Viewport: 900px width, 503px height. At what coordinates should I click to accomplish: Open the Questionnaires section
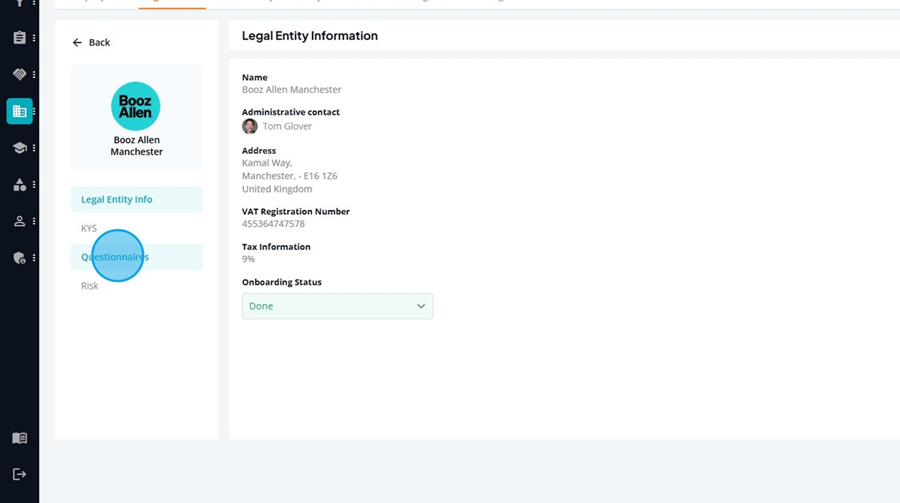click(137, 257)
